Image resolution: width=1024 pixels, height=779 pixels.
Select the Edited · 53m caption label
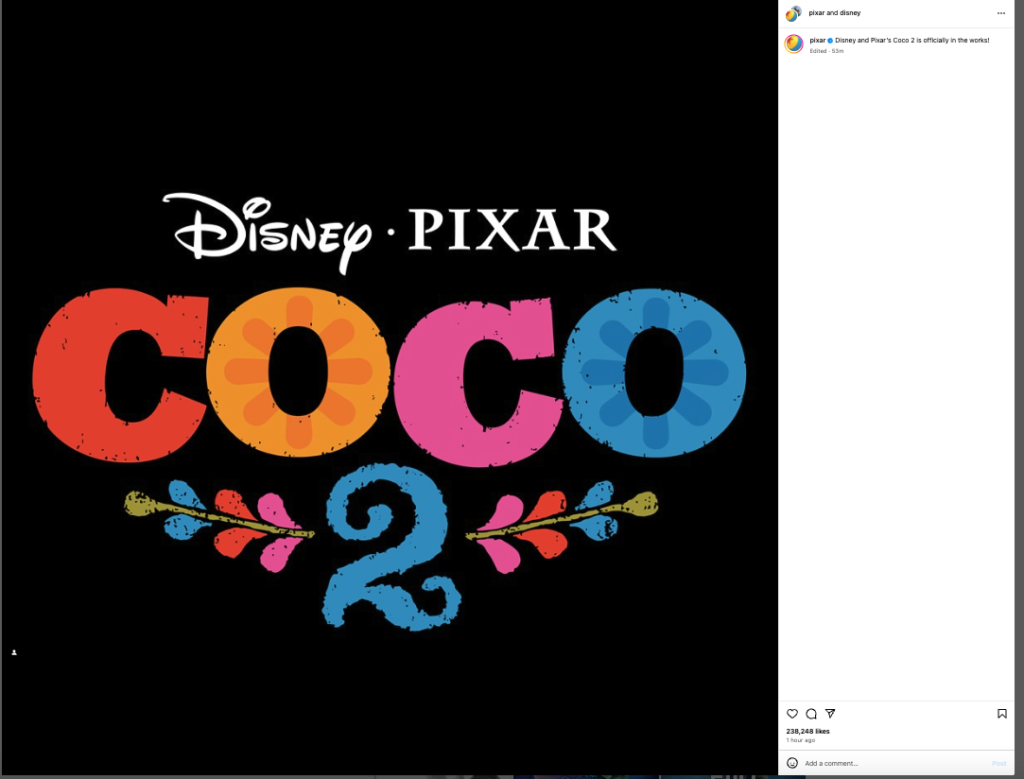[x=827, y=51]
